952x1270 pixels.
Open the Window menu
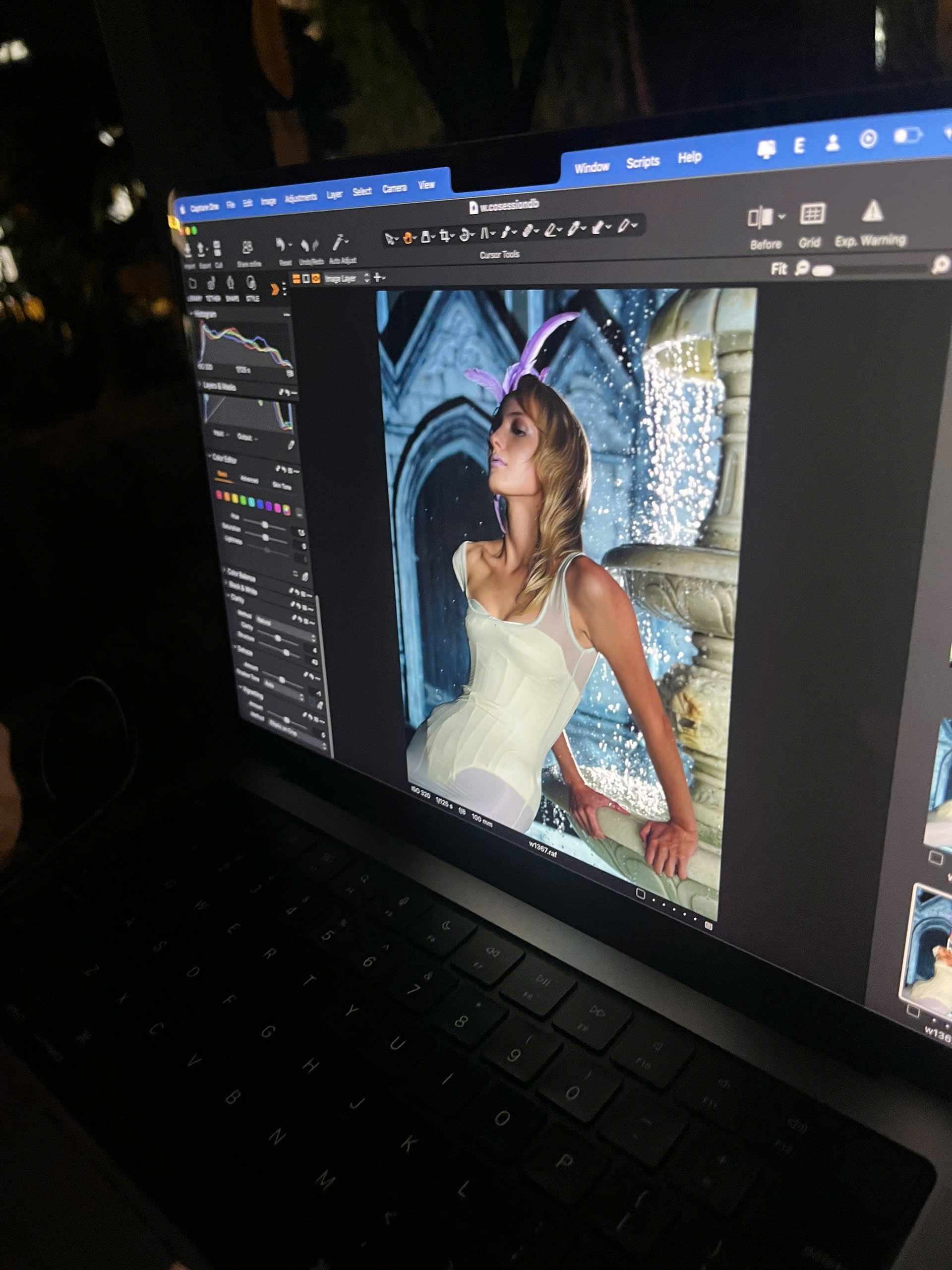click(x=592, y=167)
